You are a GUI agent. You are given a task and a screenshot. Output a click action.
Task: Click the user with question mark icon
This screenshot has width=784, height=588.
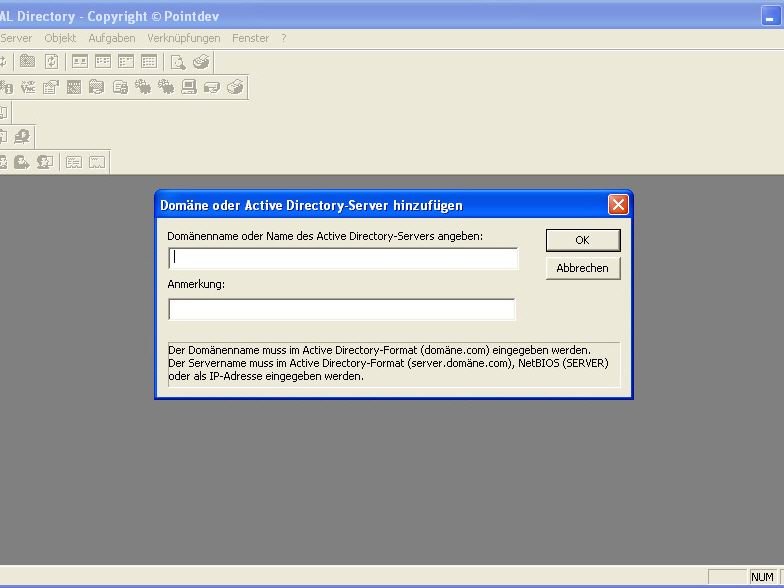click(x=45, y=162)
